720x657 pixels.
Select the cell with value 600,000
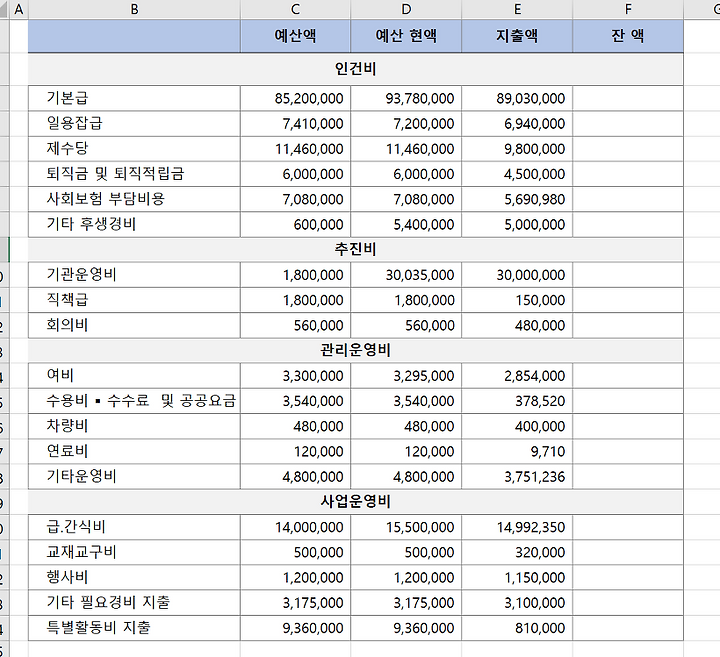point(295,225)
